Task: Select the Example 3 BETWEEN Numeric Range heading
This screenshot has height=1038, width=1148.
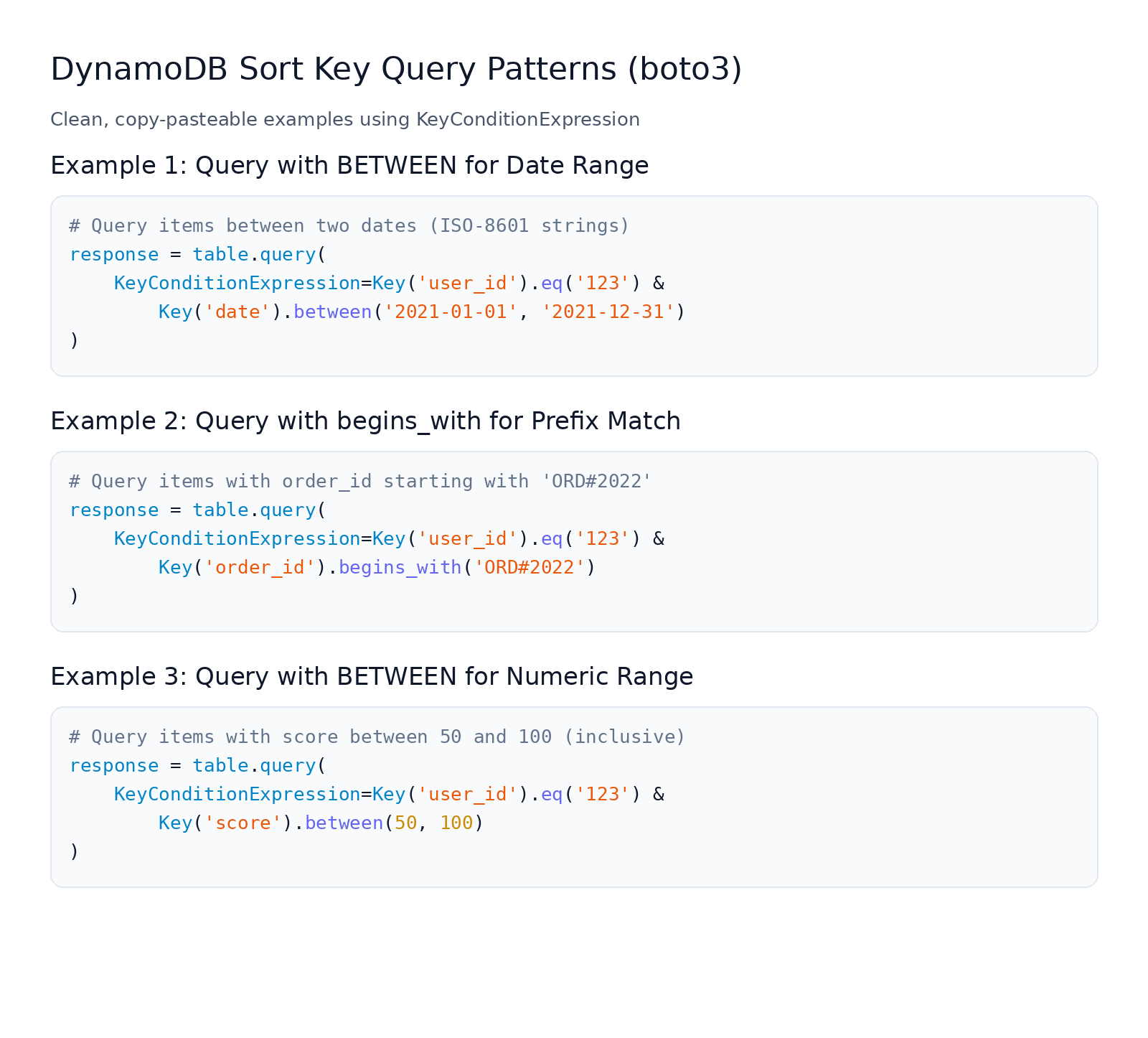Action: [372, 677]
